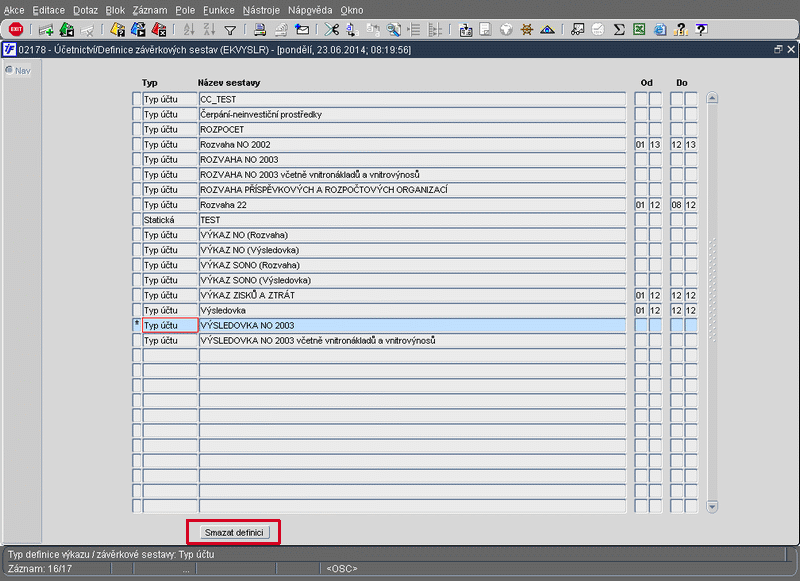Viewport: 800px width, 581px height.
Task: Enter query mode with the yellow question icon
Action: coord(118,30)
